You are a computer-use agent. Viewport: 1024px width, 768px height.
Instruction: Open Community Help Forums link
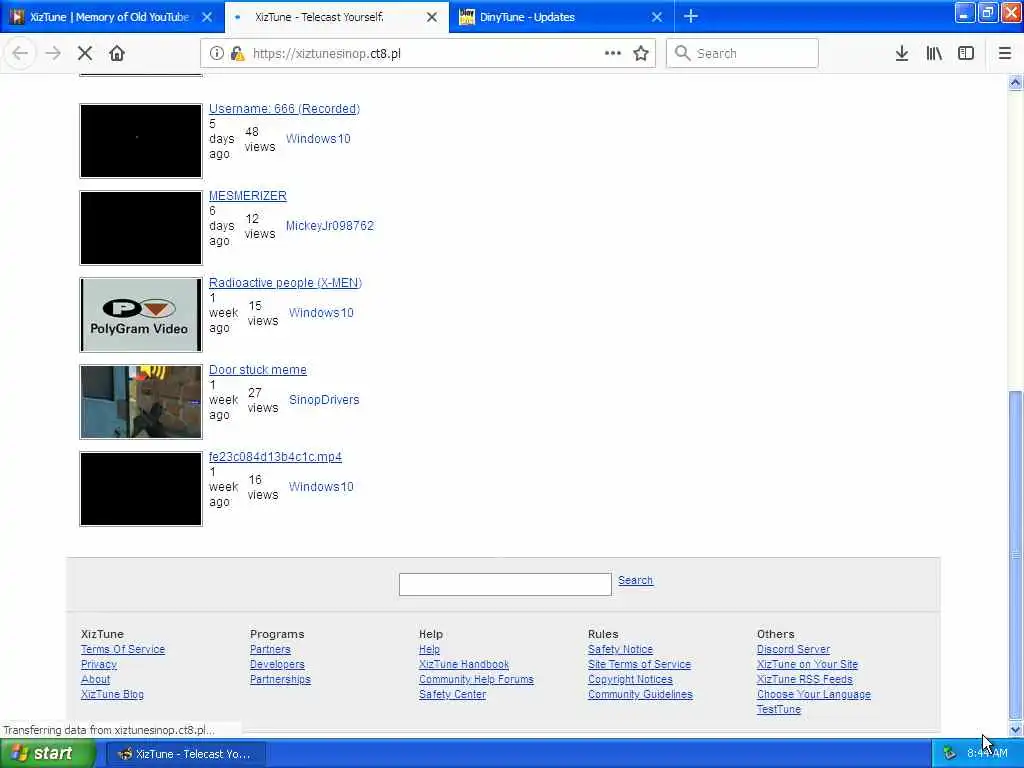(x=476, y=679)
